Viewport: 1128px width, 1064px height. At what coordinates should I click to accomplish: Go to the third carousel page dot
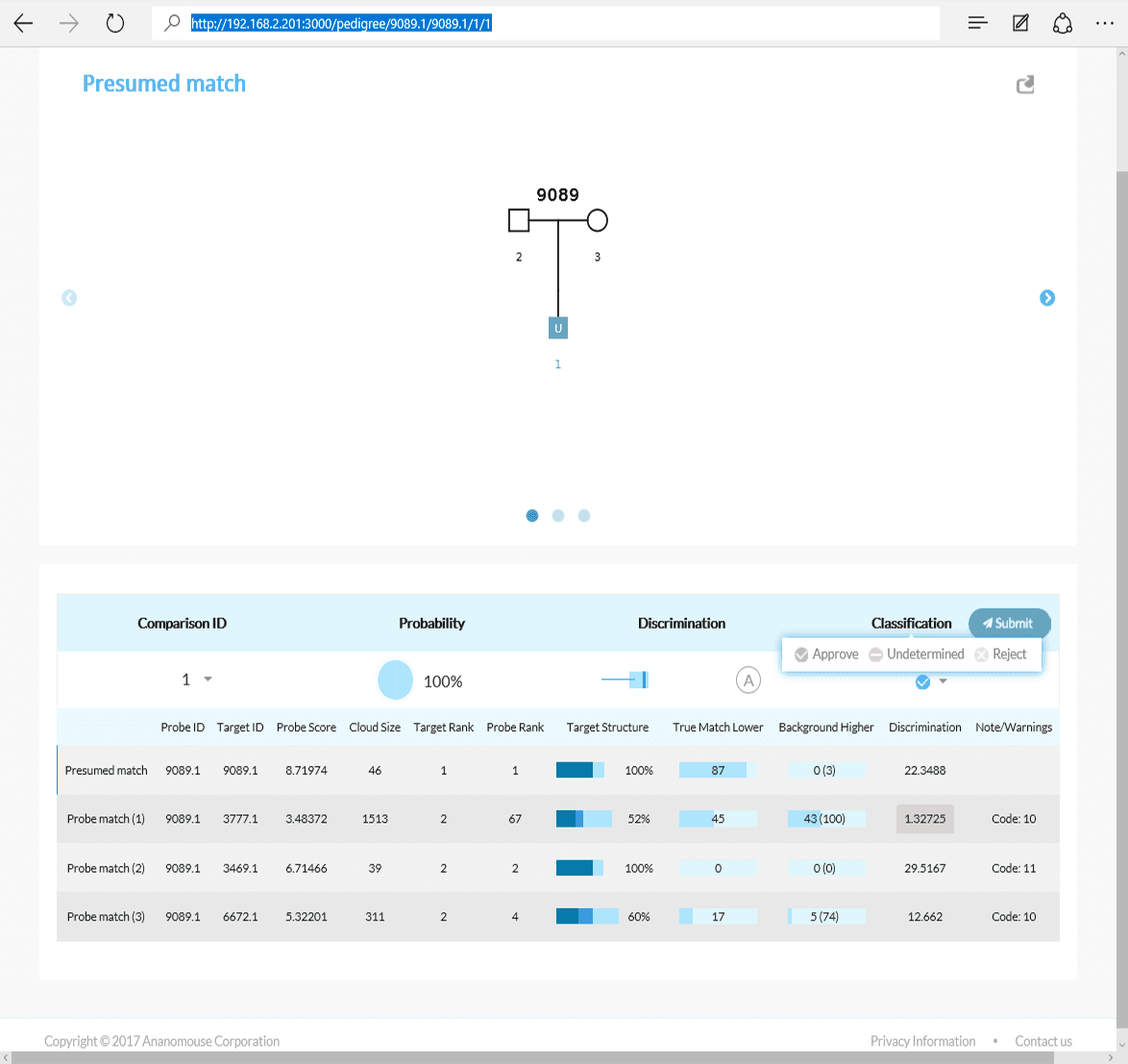point(584,516)
